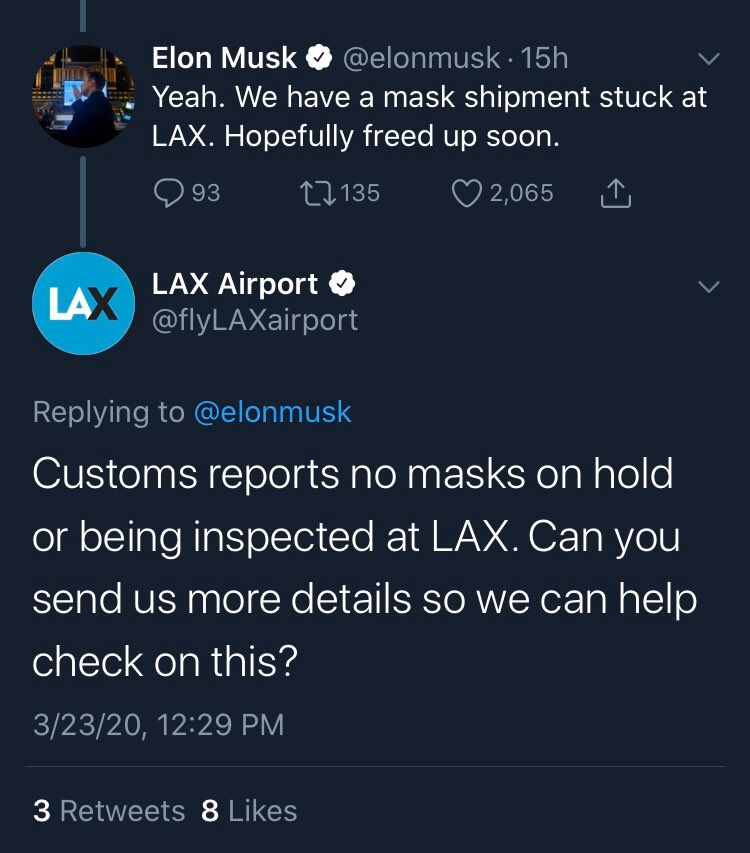This screenshot has height=853, width=750.
Task: Open Elon Musk's profile picture
Action: click(83, 97)
